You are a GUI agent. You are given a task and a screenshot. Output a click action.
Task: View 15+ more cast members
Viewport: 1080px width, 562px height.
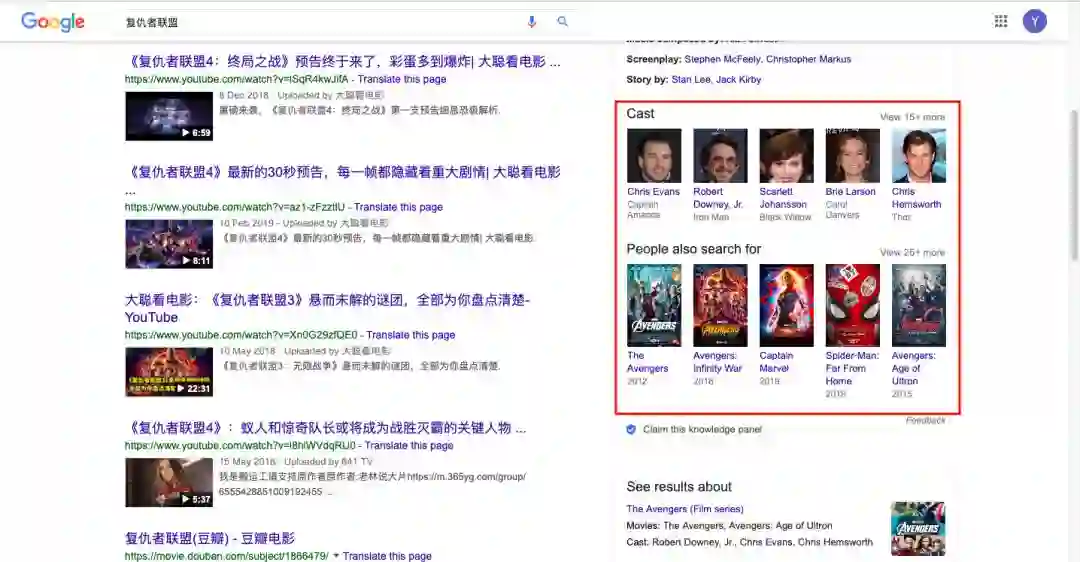point(912,117)
